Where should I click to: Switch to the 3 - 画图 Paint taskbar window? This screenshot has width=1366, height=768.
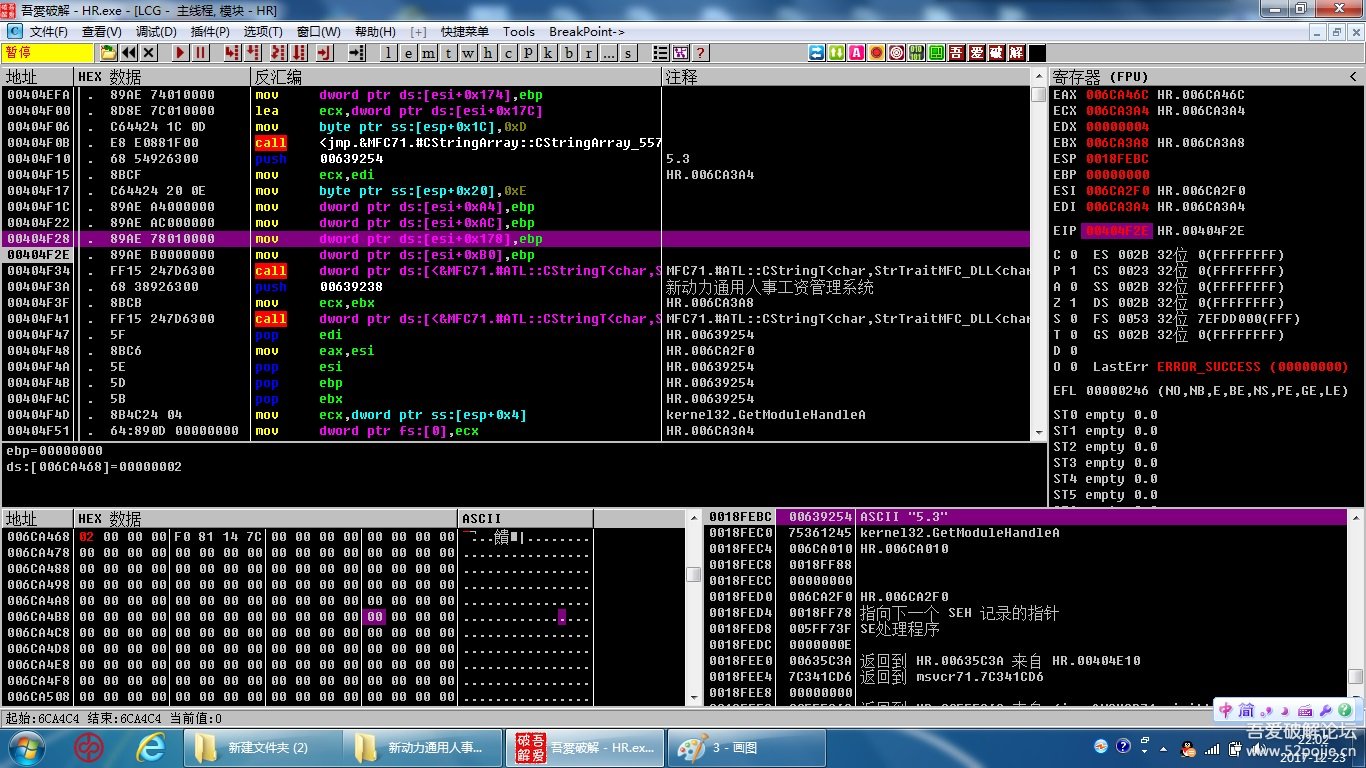(746, 747)
